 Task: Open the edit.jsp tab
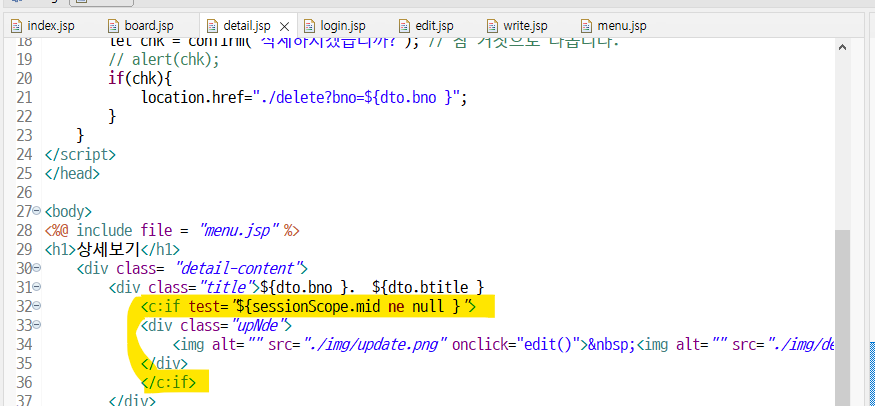[x=426, y=26]
